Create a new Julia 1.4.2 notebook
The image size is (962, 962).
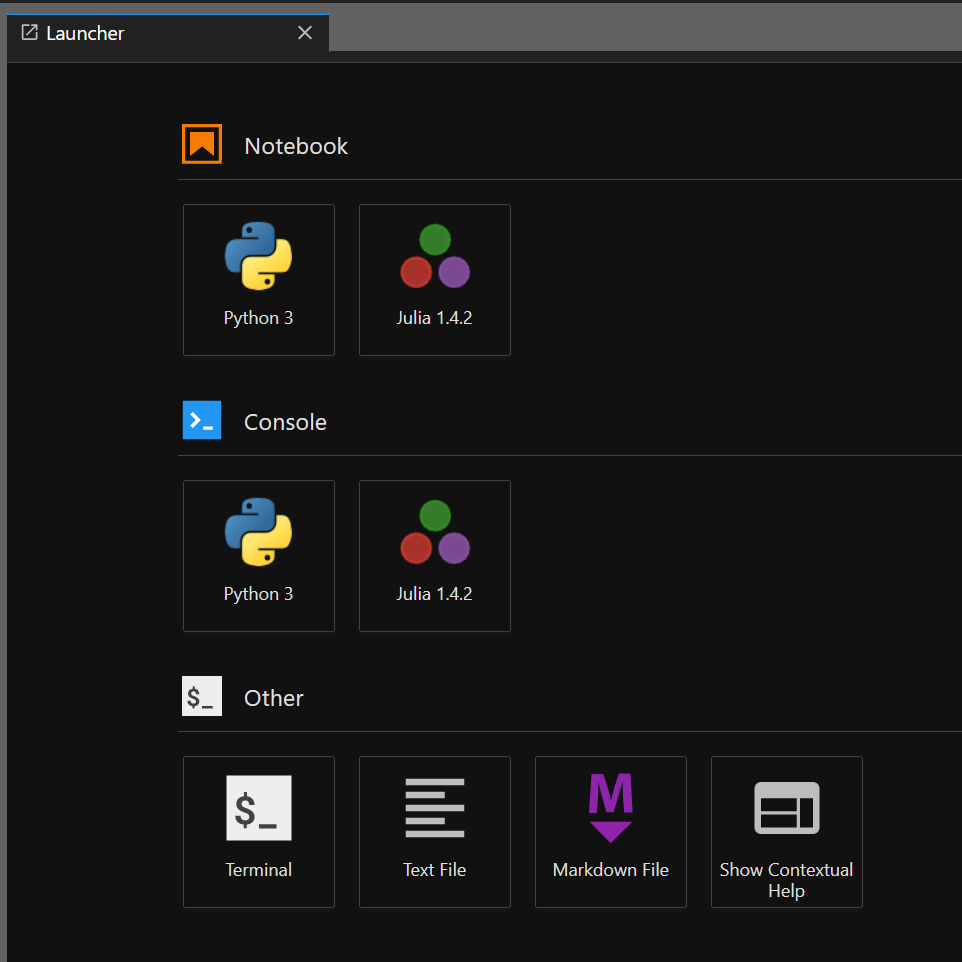(434, 280)
